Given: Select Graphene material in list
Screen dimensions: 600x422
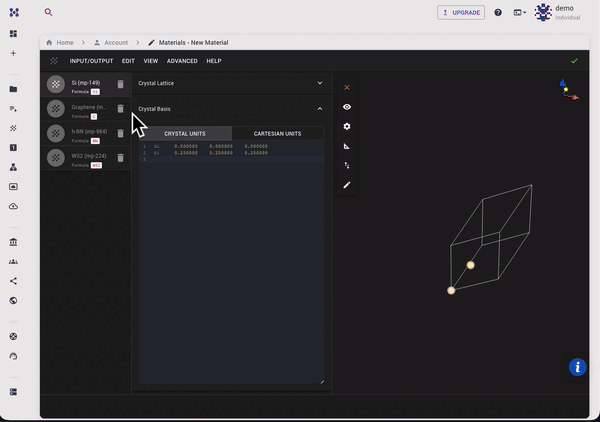Looking at the screenshot, I should pos(85,109).
